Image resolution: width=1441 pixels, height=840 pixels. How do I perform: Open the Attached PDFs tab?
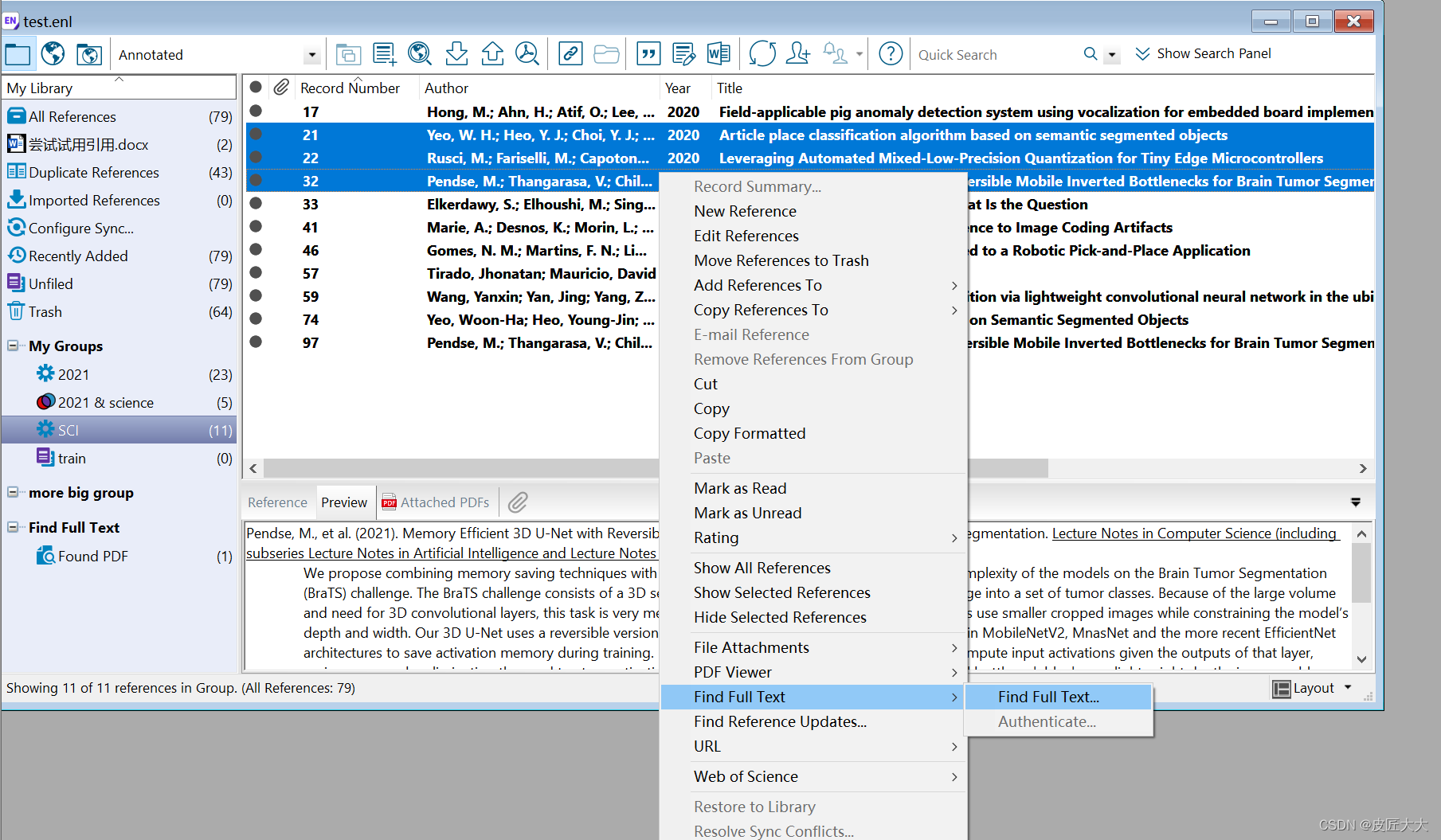(436, 502)
